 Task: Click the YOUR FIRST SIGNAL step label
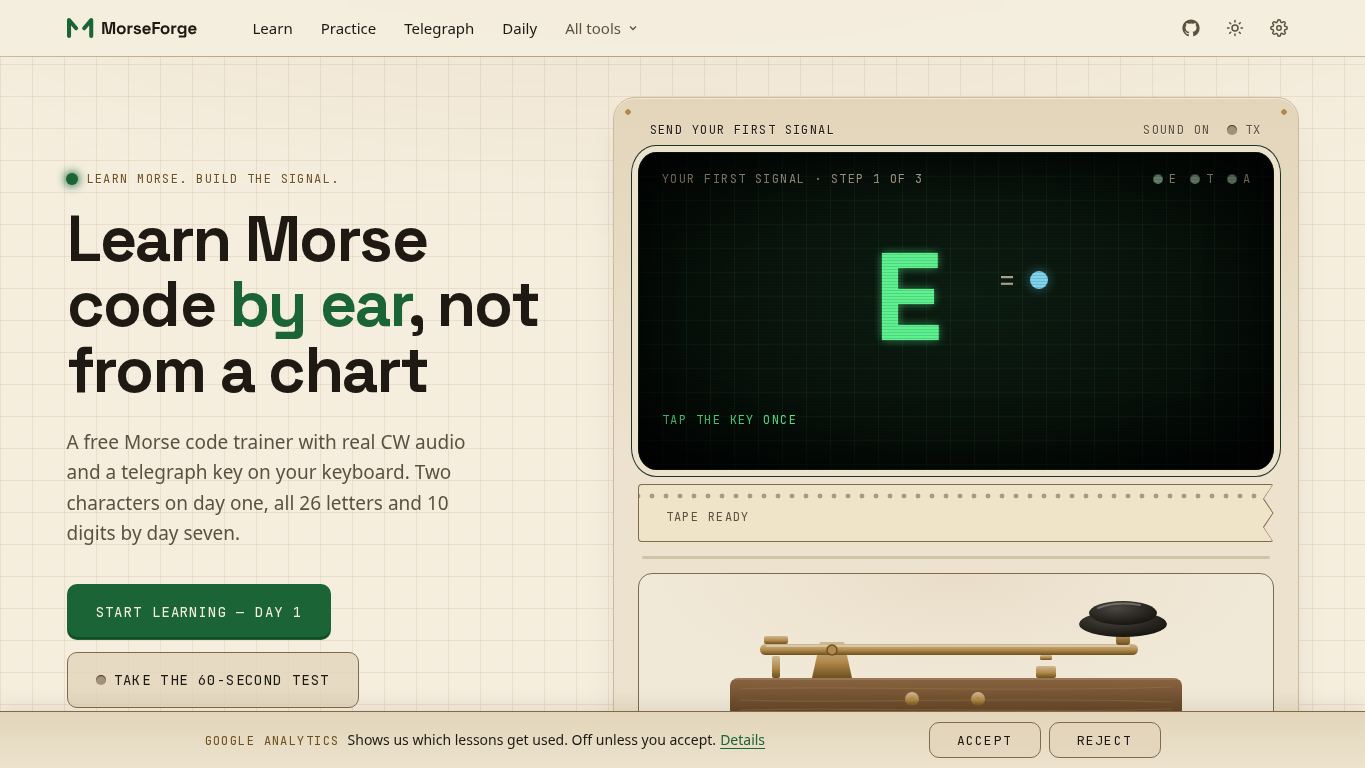[x=792, y=179]
